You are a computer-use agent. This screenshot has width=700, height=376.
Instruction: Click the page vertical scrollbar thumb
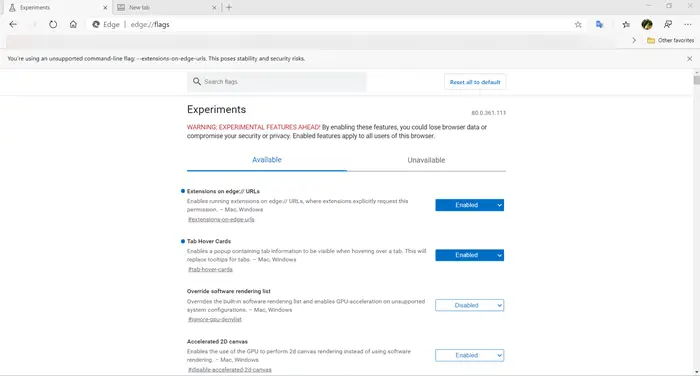pyautogui.click(x=696, y=80)
